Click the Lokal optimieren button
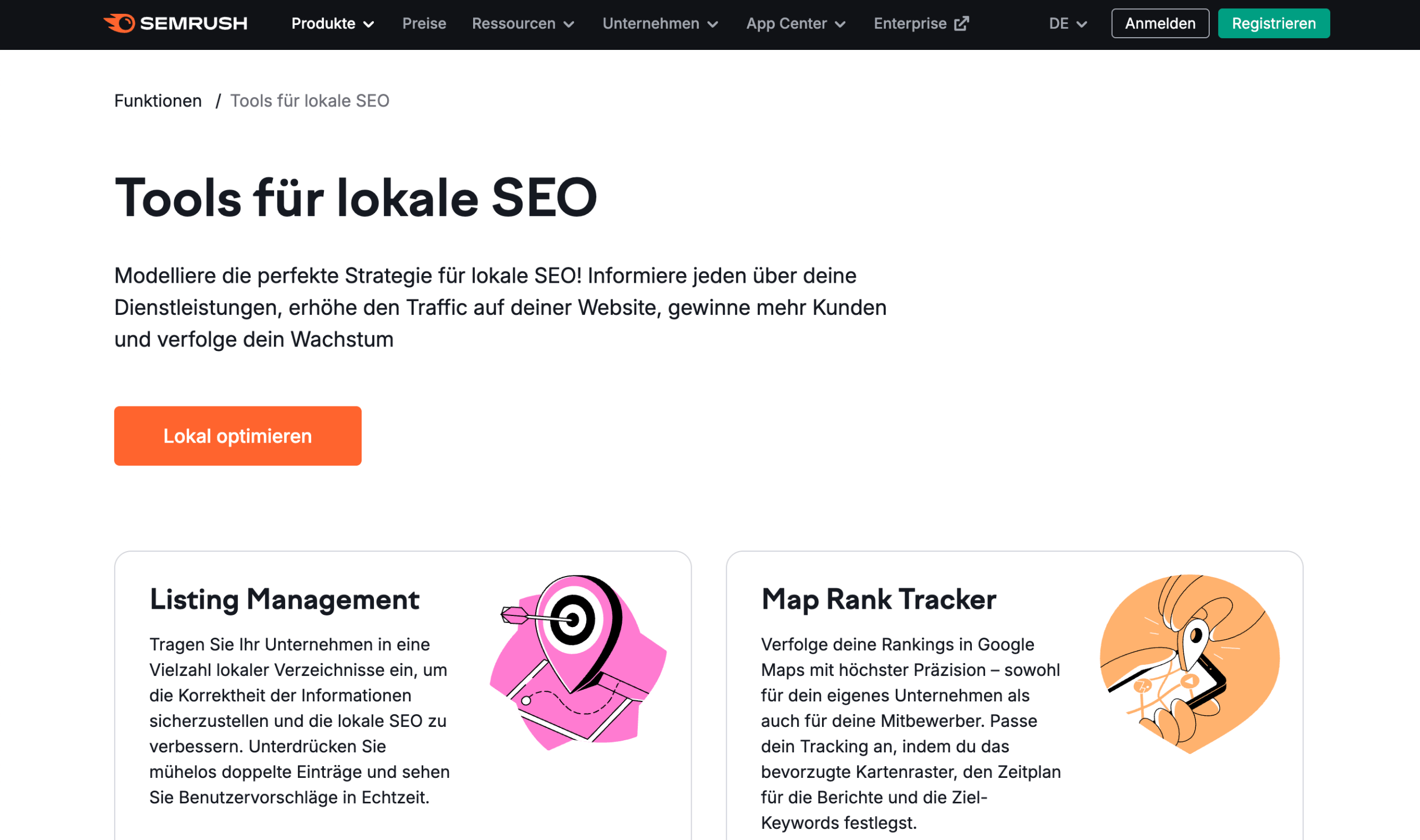 237,435
